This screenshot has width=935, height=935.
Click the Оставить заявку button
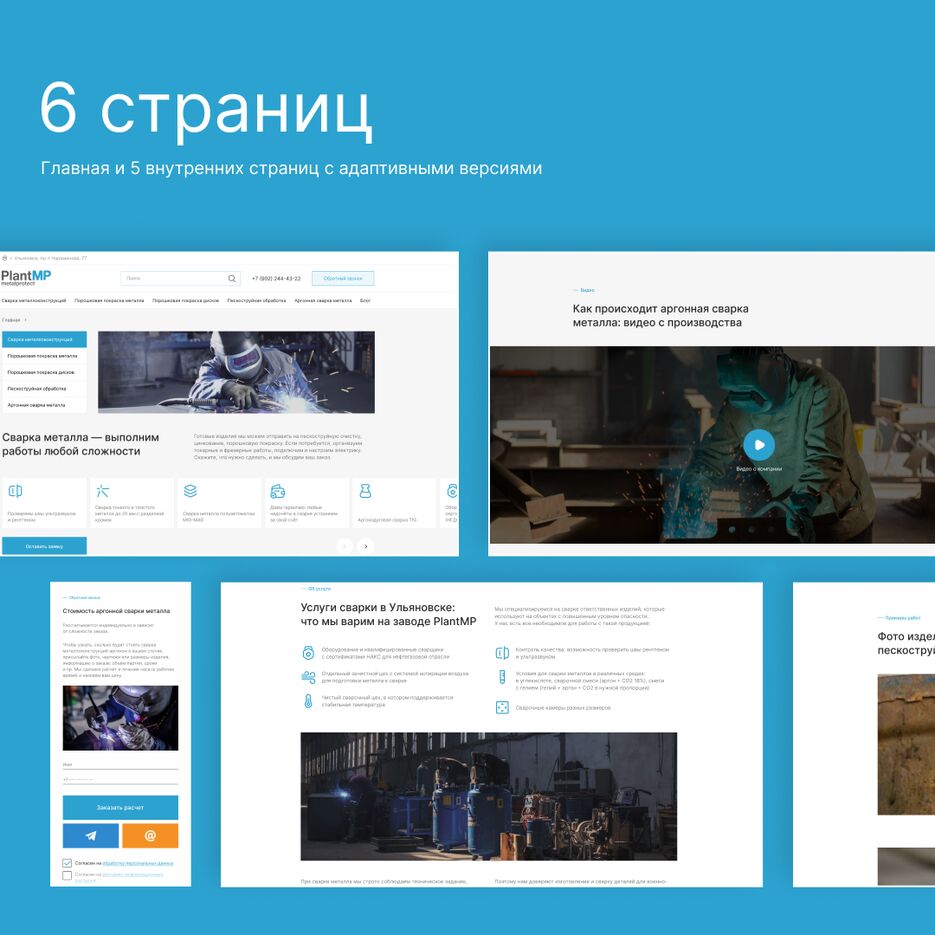point(44,546)
